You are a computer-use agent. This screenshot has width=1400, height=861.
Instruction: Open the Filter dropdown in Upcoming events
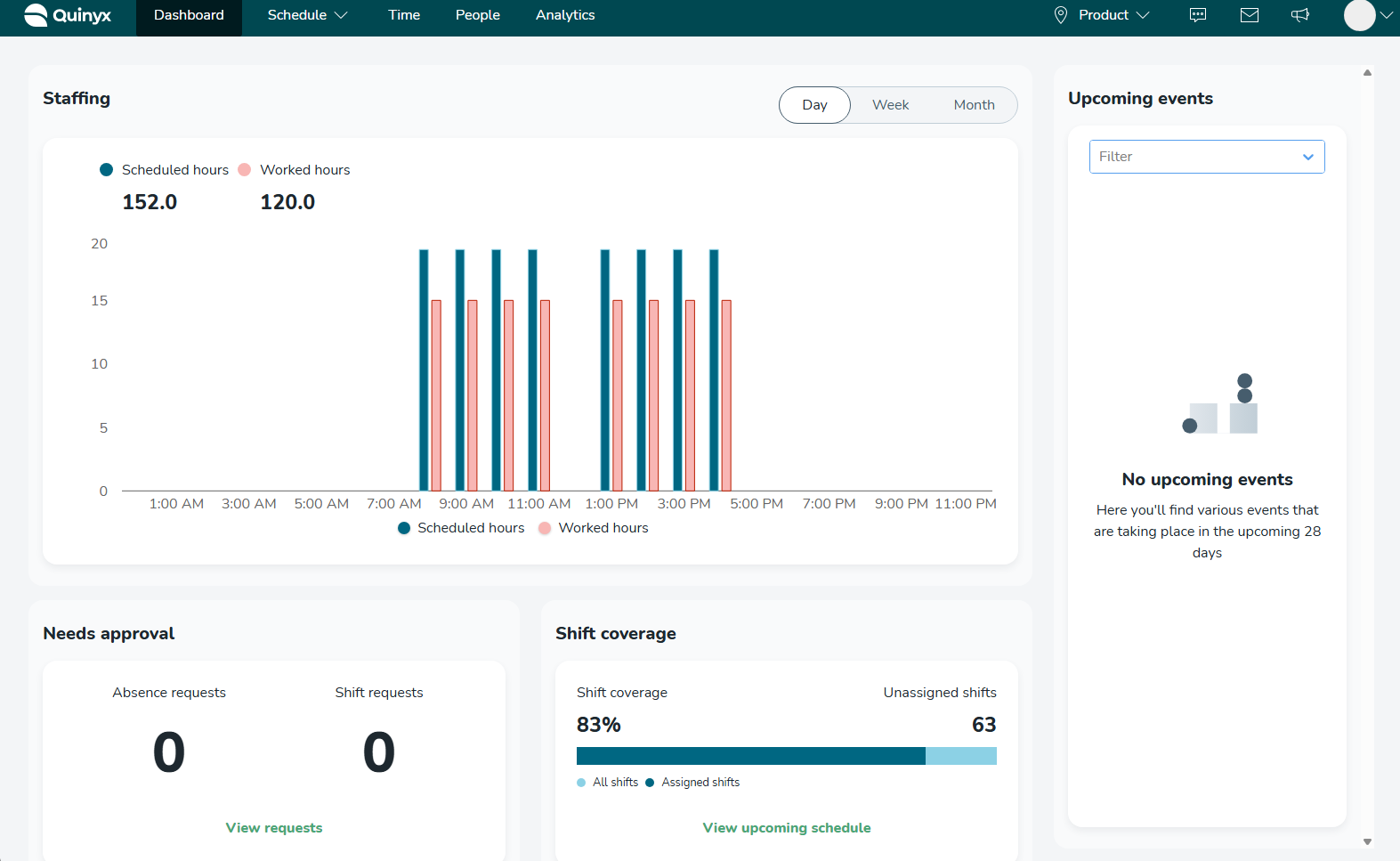[1206, 157]
